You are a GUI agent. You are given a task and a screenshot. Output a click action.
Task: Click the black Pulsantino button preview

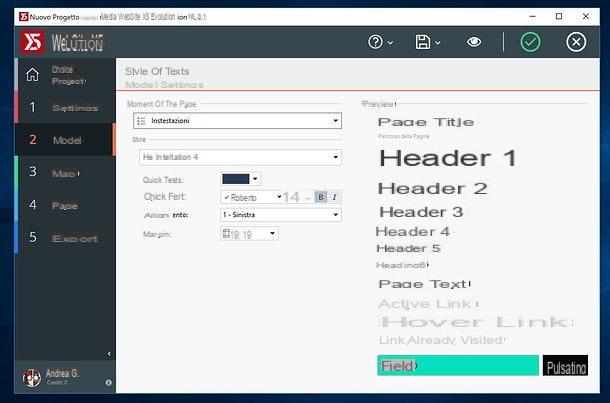click(565, 365)
